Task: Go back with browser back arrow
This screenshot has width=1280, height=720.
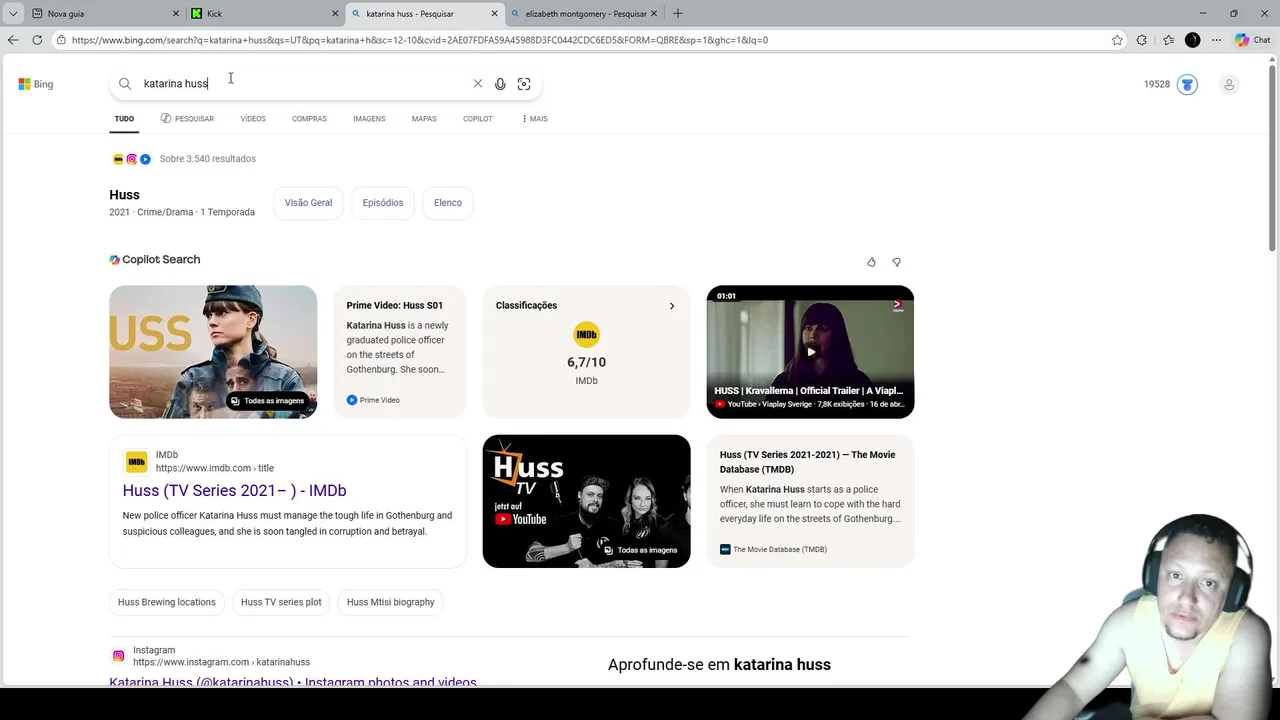Action: tap(13, 40)
